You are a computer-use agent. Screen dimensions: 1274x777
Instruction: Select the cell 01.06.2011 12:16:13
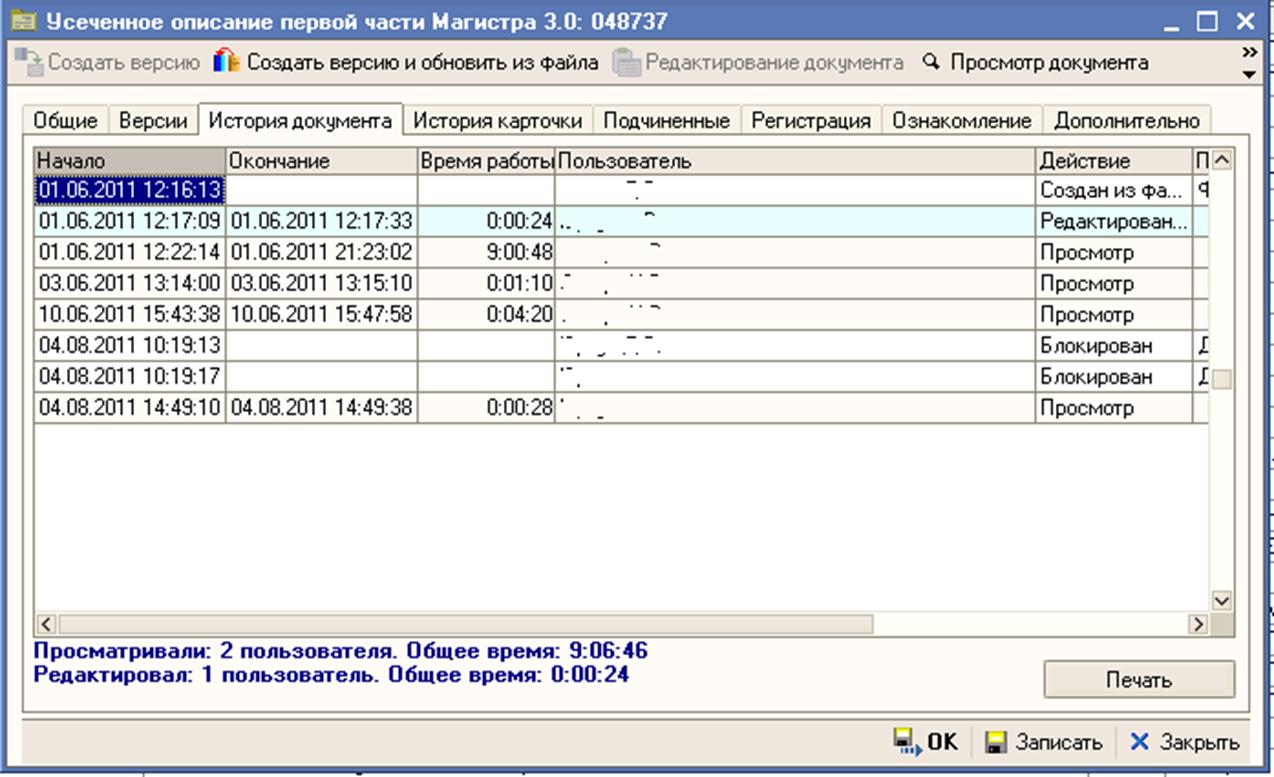[130, 190]
